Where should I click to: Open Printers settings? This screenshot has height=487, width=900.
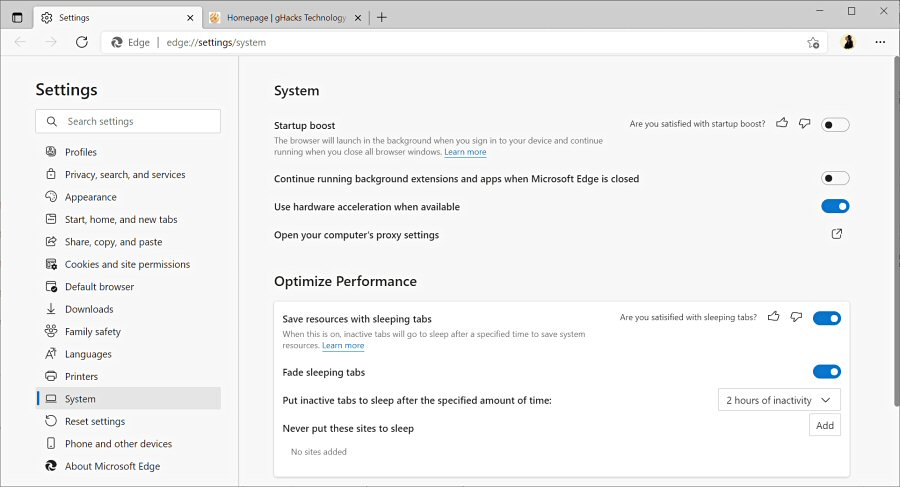point(129,376)
